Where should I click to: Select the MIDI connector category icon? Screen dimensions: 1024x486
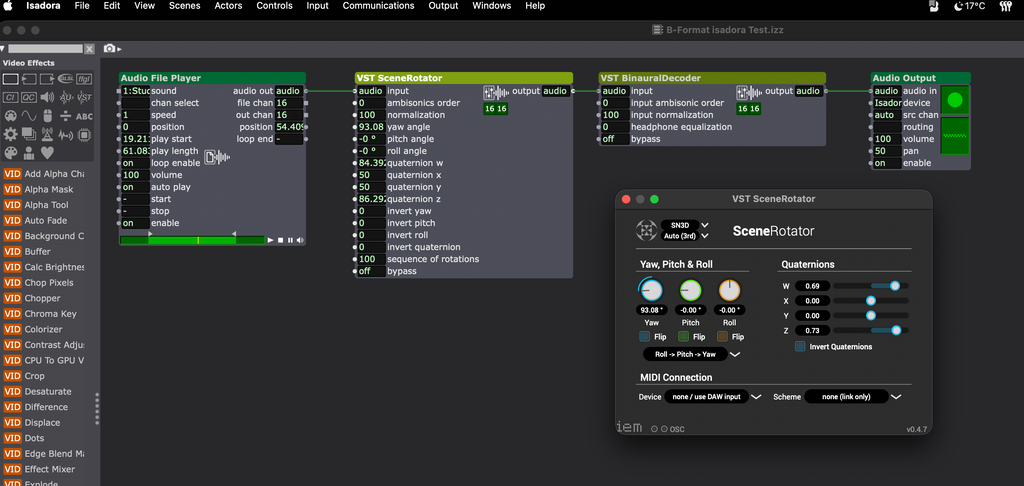pyautogui.click(x=10, y=116)
